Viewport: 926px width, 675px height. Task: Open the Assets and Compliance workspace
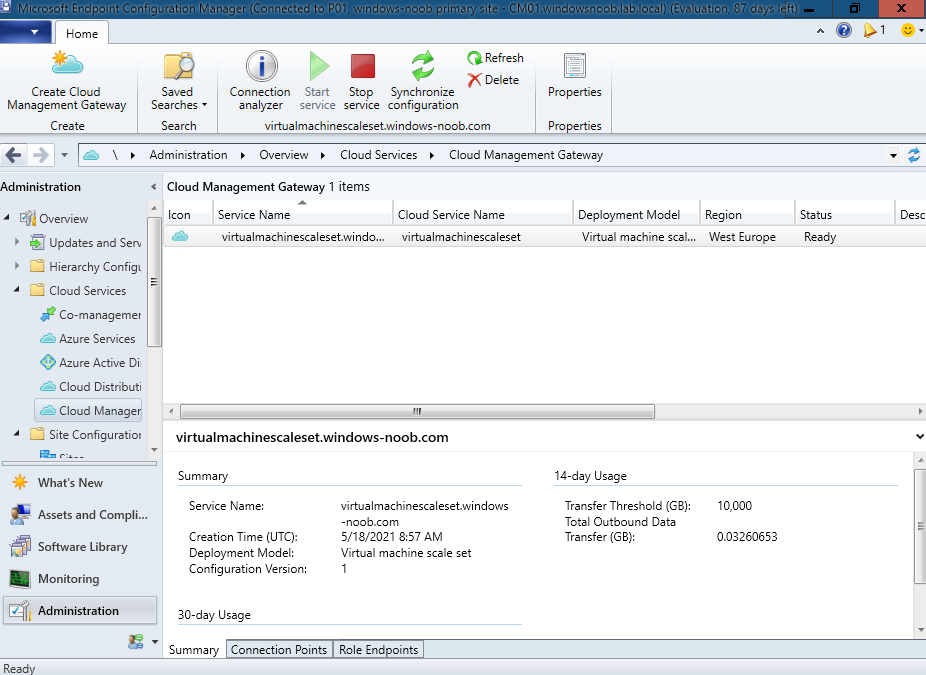tap(80, 514)
